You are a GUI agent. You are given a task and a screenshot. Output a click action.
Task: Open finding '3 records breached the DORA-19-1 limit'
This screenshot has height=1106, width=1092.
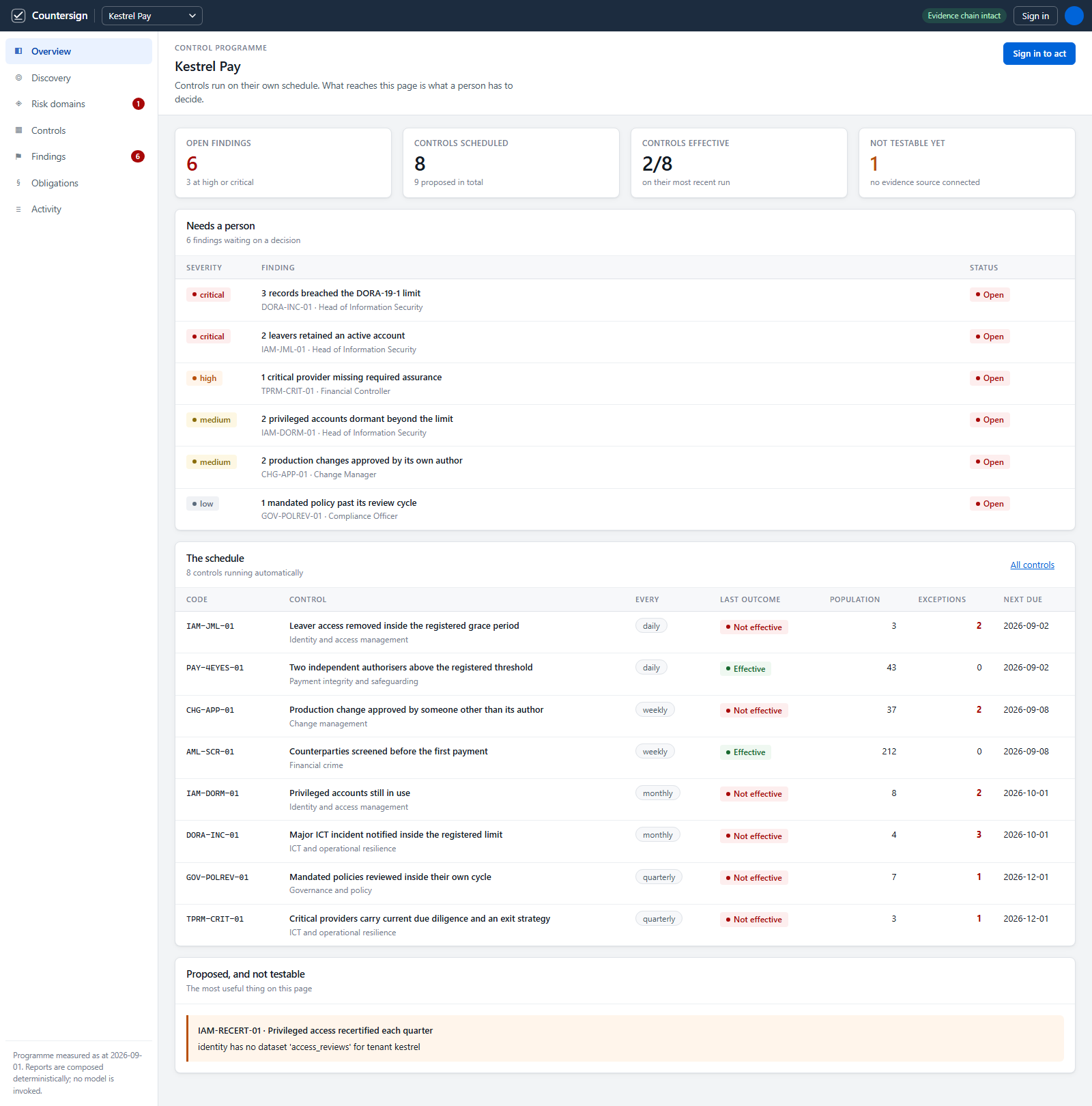(341, 294)
